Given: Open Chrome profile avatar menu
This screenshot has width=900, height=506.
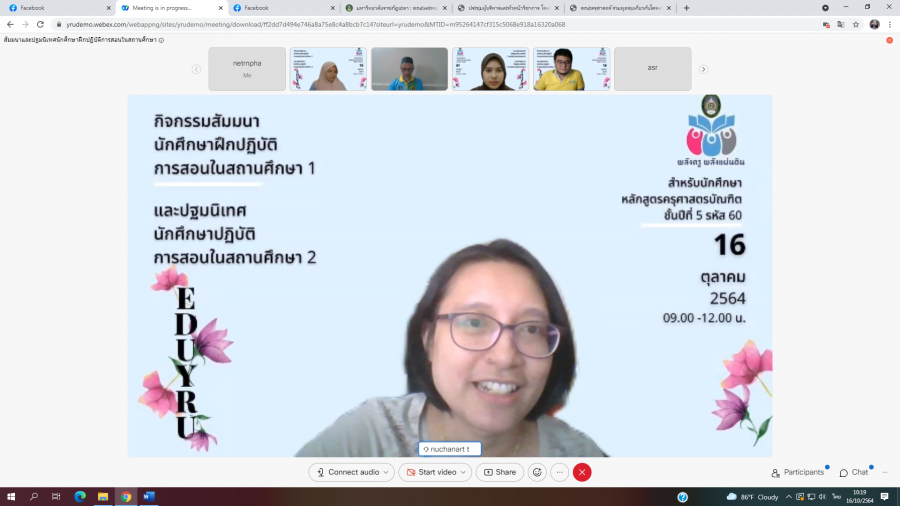Looking at the screenshot, I should [x=874, y=24].
